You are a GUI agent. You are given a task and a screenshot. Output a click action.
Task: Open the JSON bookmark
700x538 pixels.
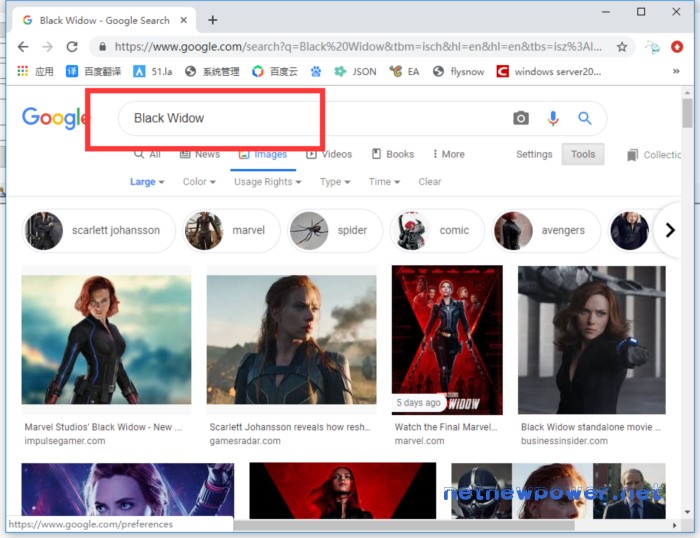tap(355, 71)
